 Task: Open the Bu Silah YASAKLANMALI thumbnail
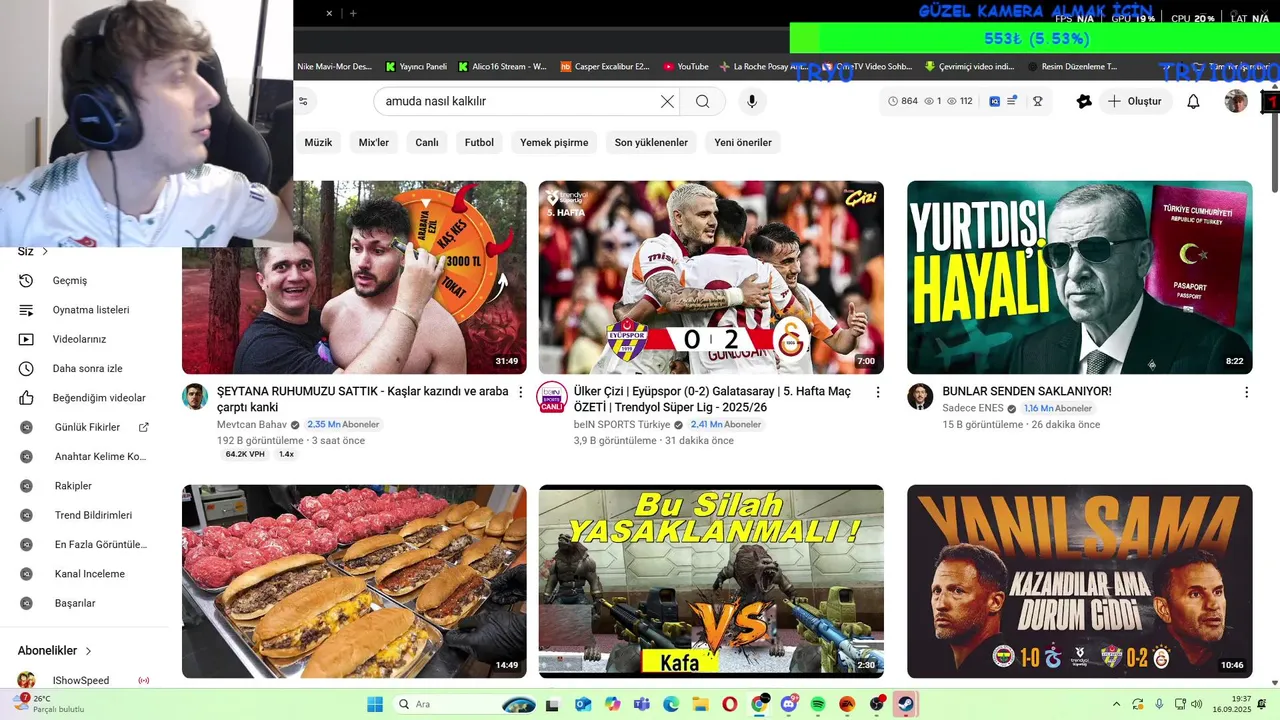click(711, 581)
